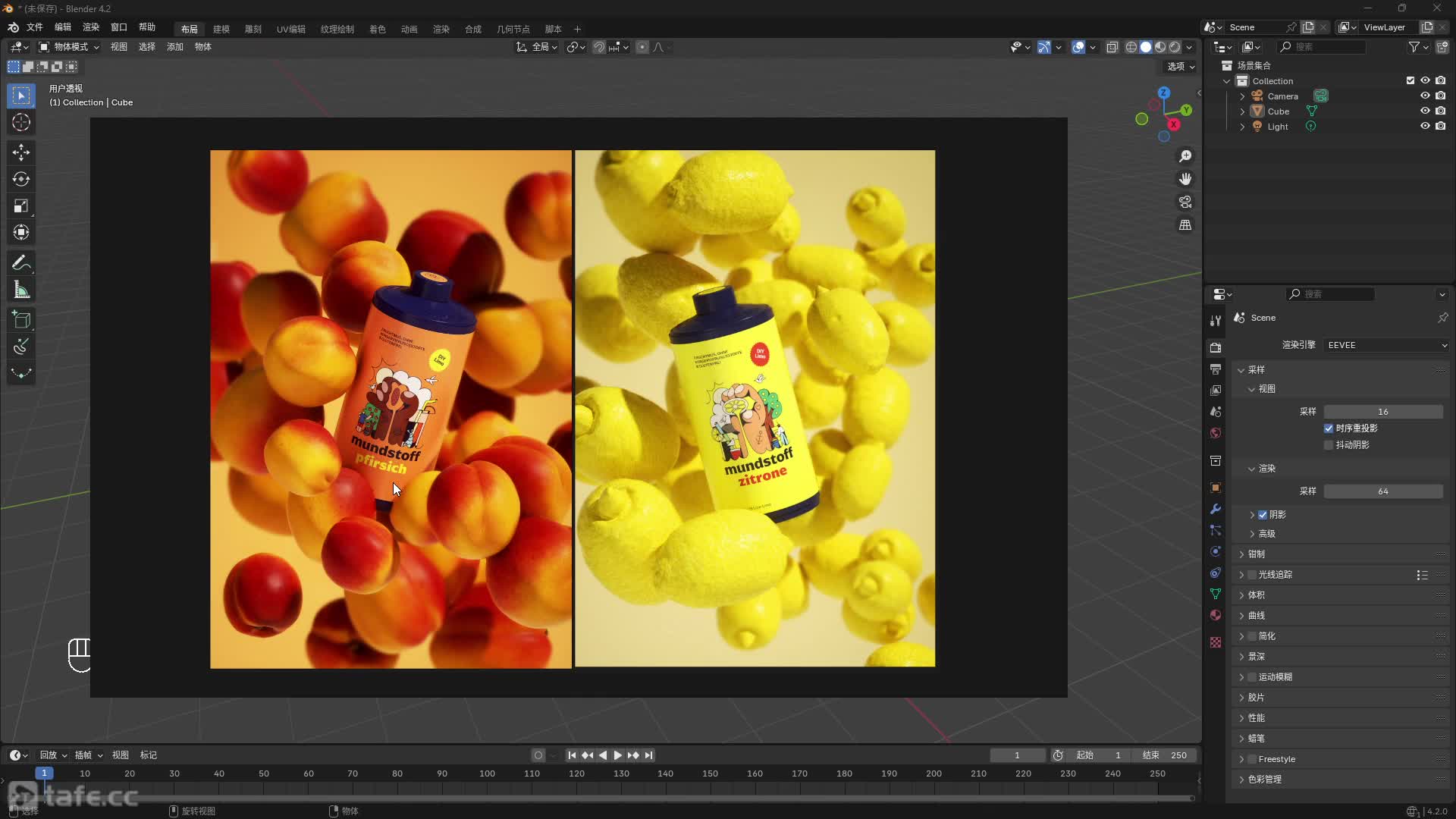Open the 文件 menu
The height and width of the screenshot is (819, 1456).
tap(35, 27)
